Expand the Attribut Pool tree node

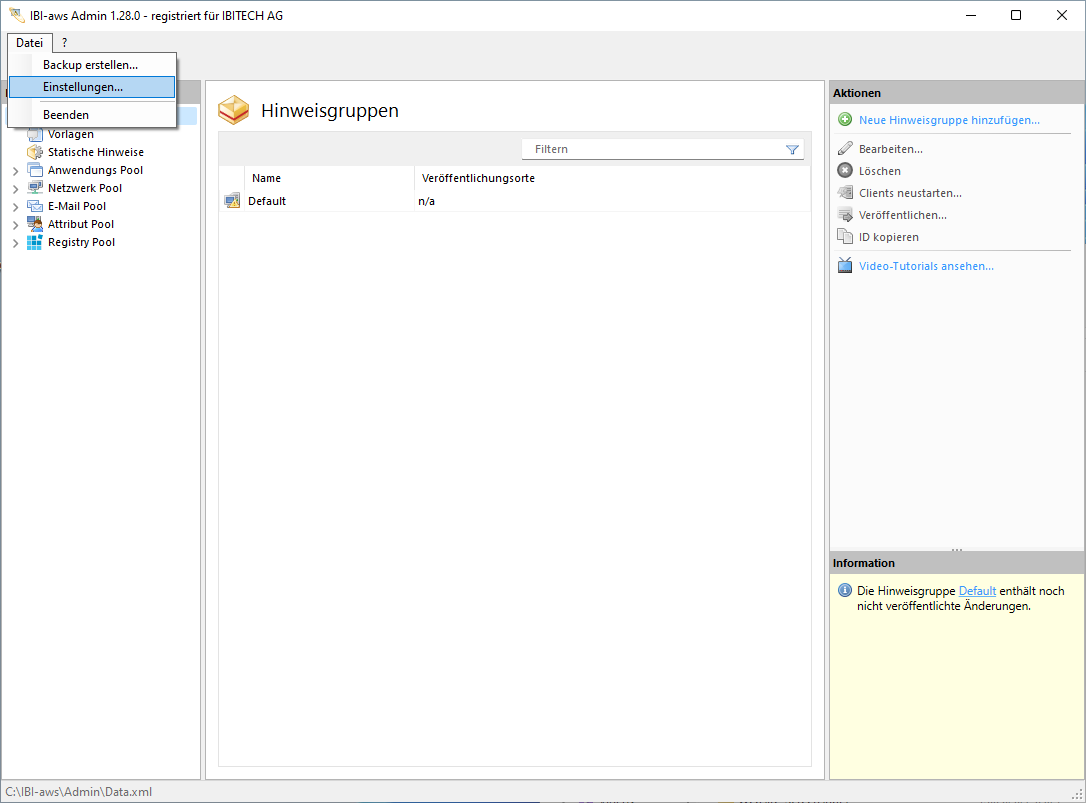[16, 225]
